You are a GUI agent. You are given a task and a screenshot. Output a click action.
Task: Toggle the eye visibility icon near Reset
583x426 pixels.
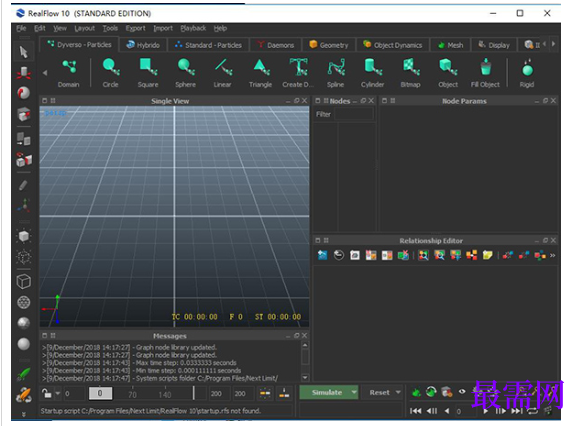(462, 391)
